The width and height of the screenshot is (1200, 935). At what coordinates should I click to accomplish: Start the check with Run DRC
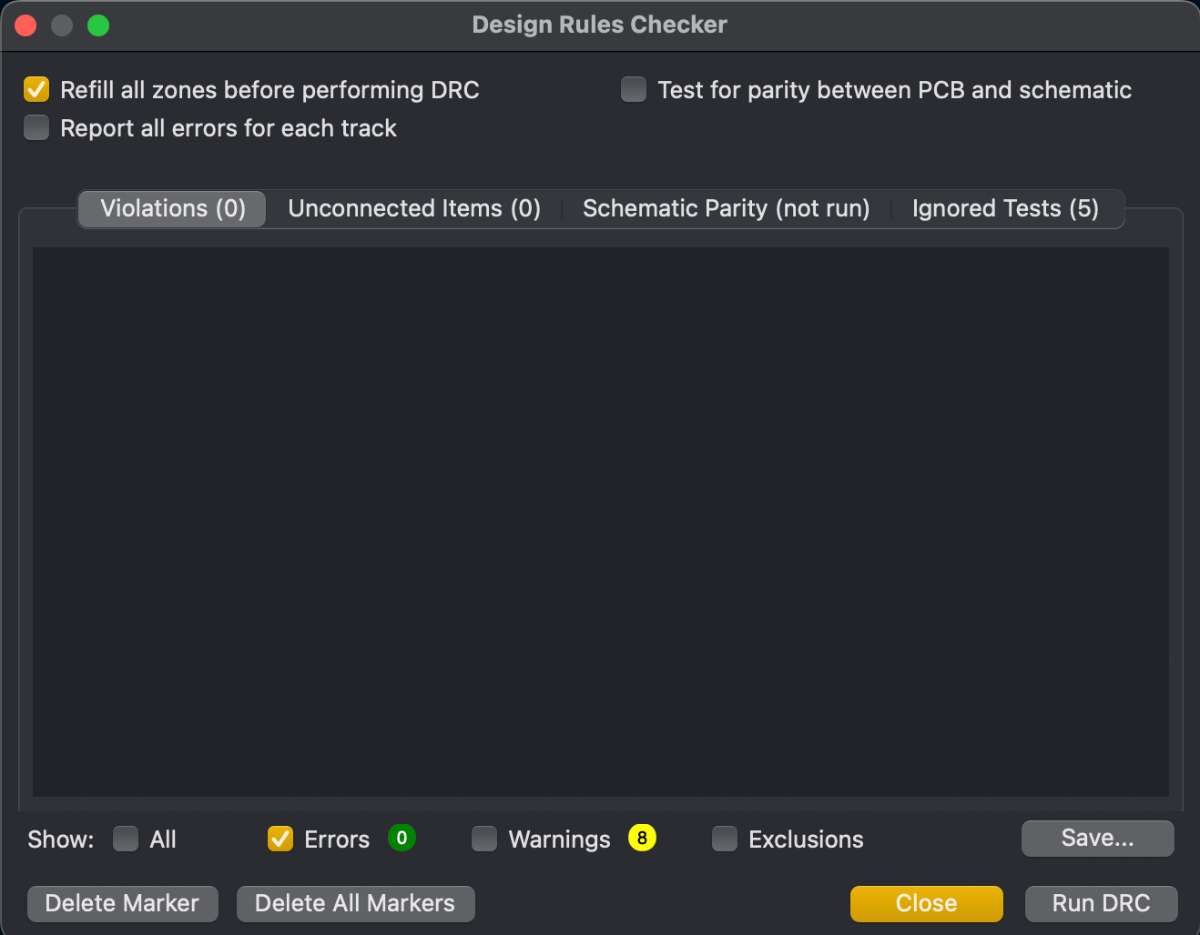[x=1101, y=903]
